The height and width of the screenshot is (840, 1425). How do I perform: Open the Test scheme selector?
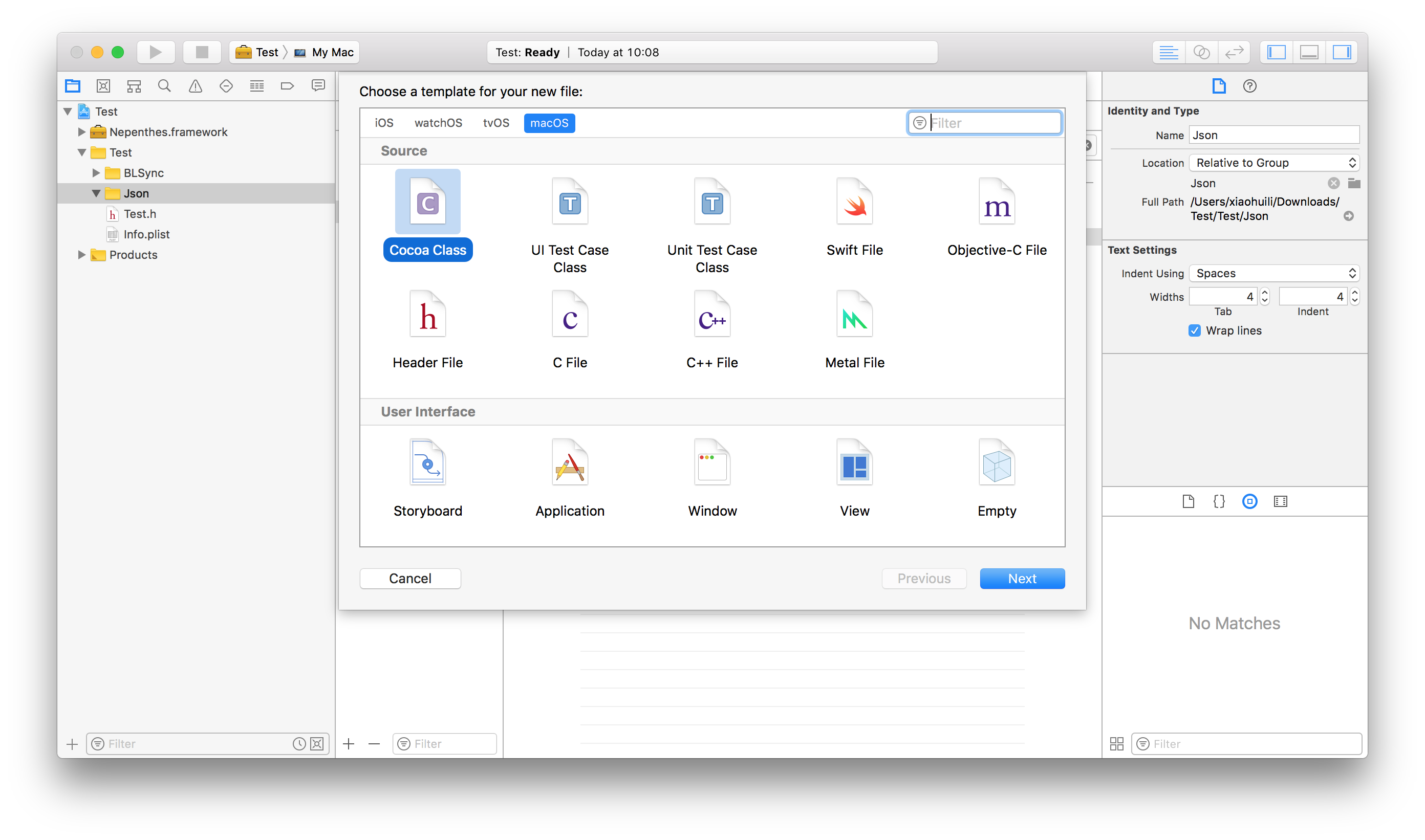(x=257, y=52)
